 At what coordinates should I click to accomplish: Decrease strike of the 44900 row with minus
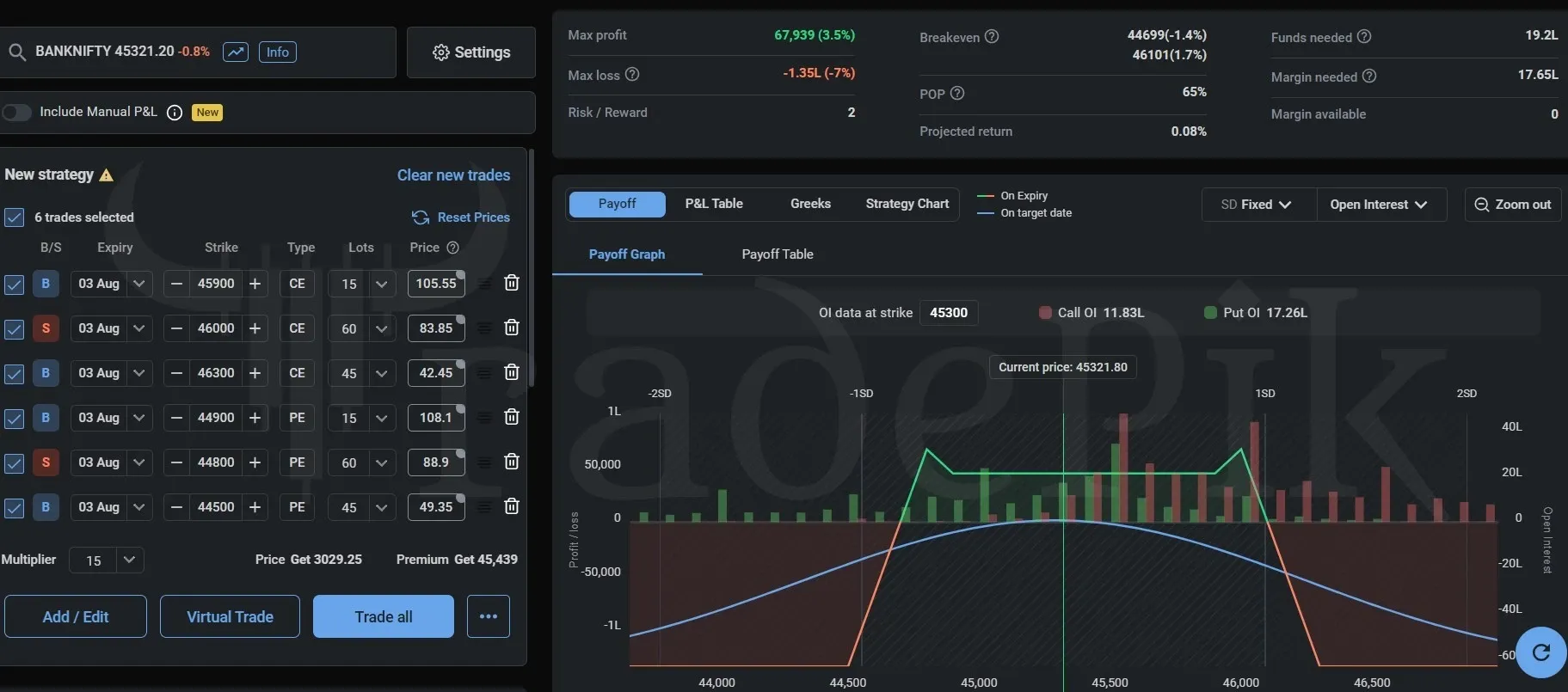[x=176, y=418]
